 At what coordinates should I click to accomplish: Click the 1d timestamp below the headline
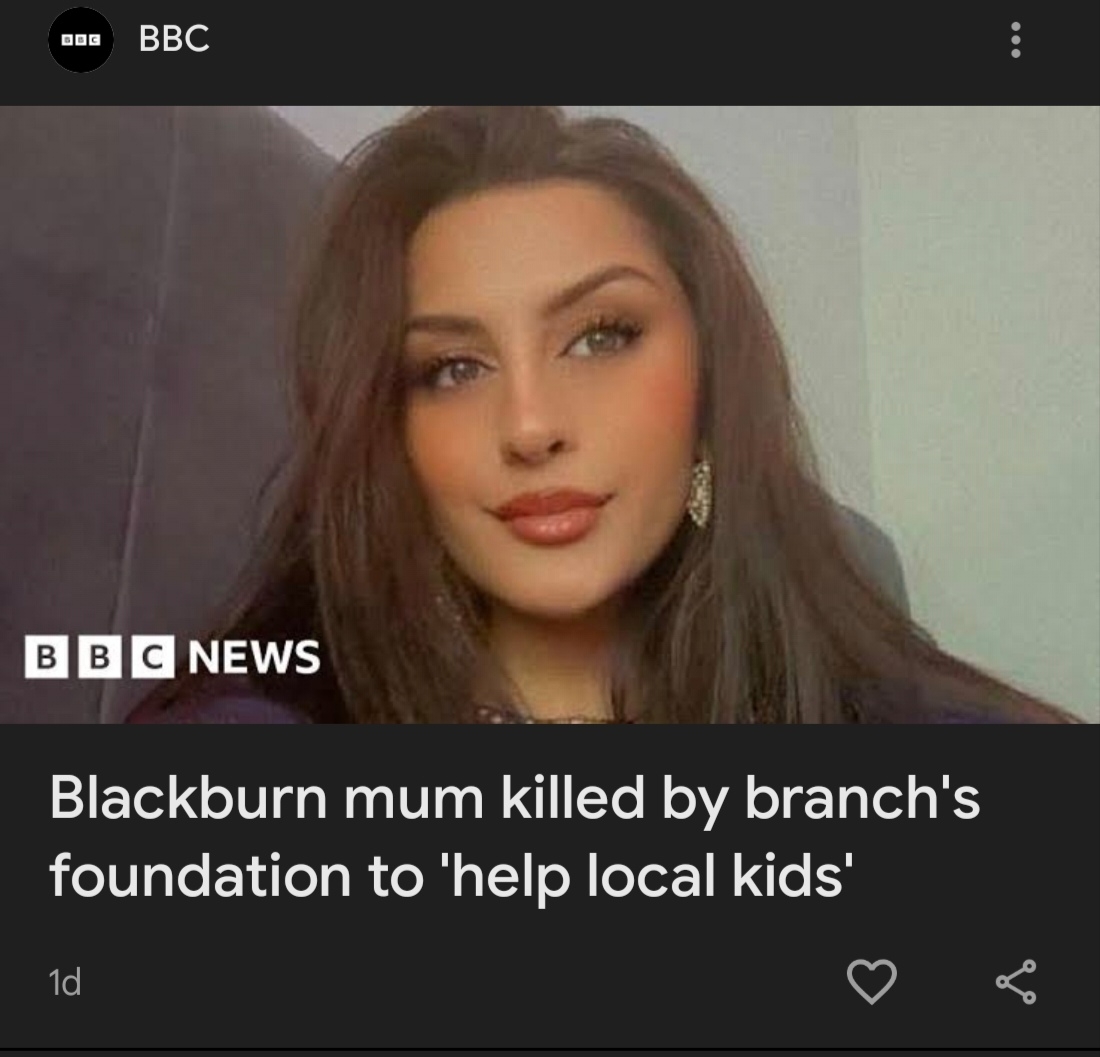pyautogui.click(x=65, y=982)
